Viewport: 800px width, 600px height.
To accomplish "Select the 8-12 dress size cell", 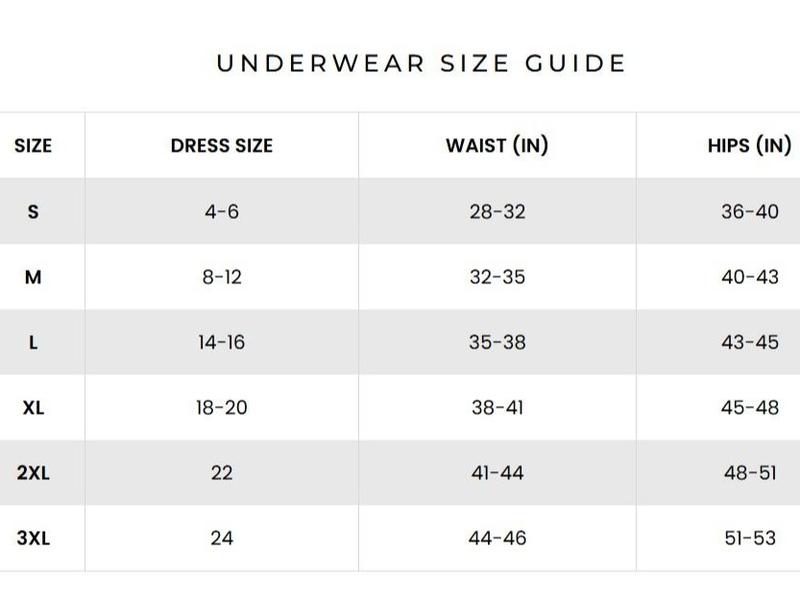I will [x=222, y=277].
